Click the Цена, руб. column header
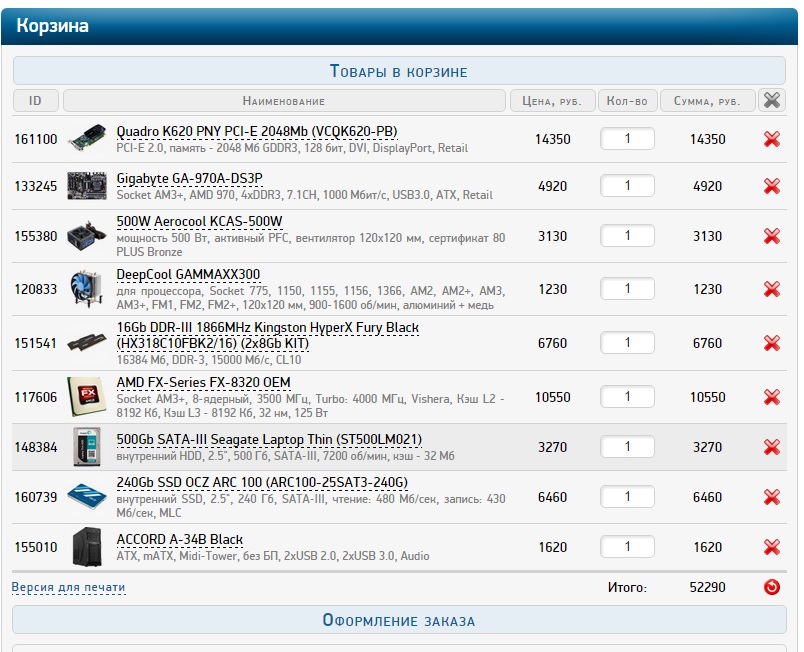 (552, 100)
